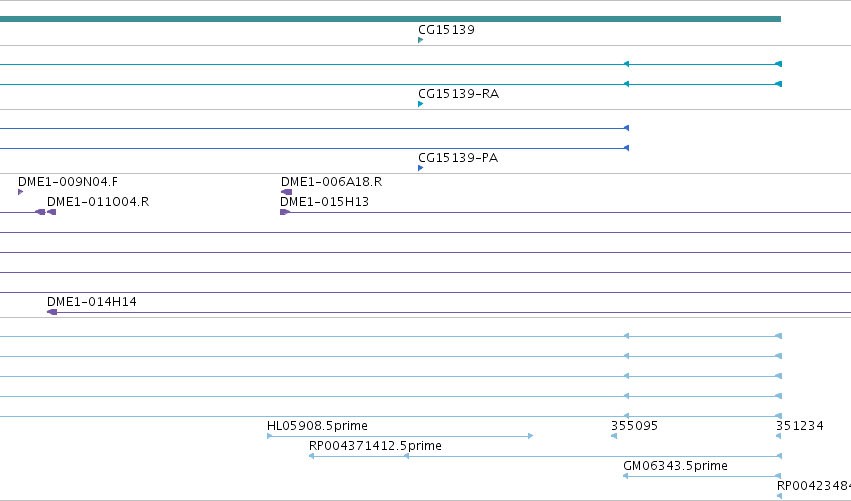Click the arrow glyph under 355095

(x=614, y=436)
